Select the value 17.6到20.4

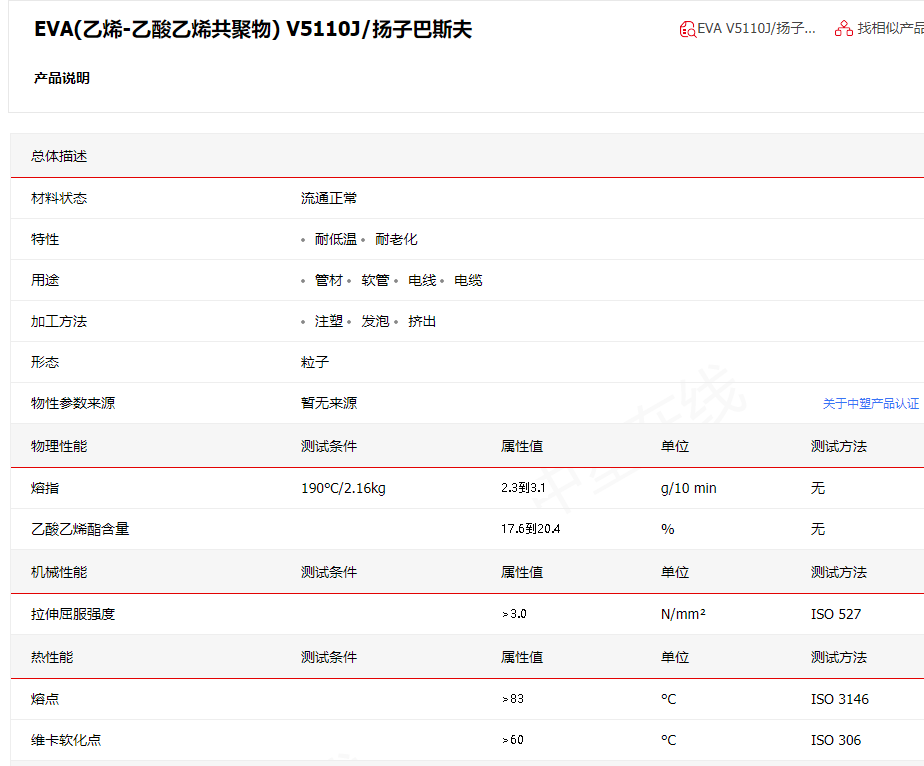coord(530,529)
